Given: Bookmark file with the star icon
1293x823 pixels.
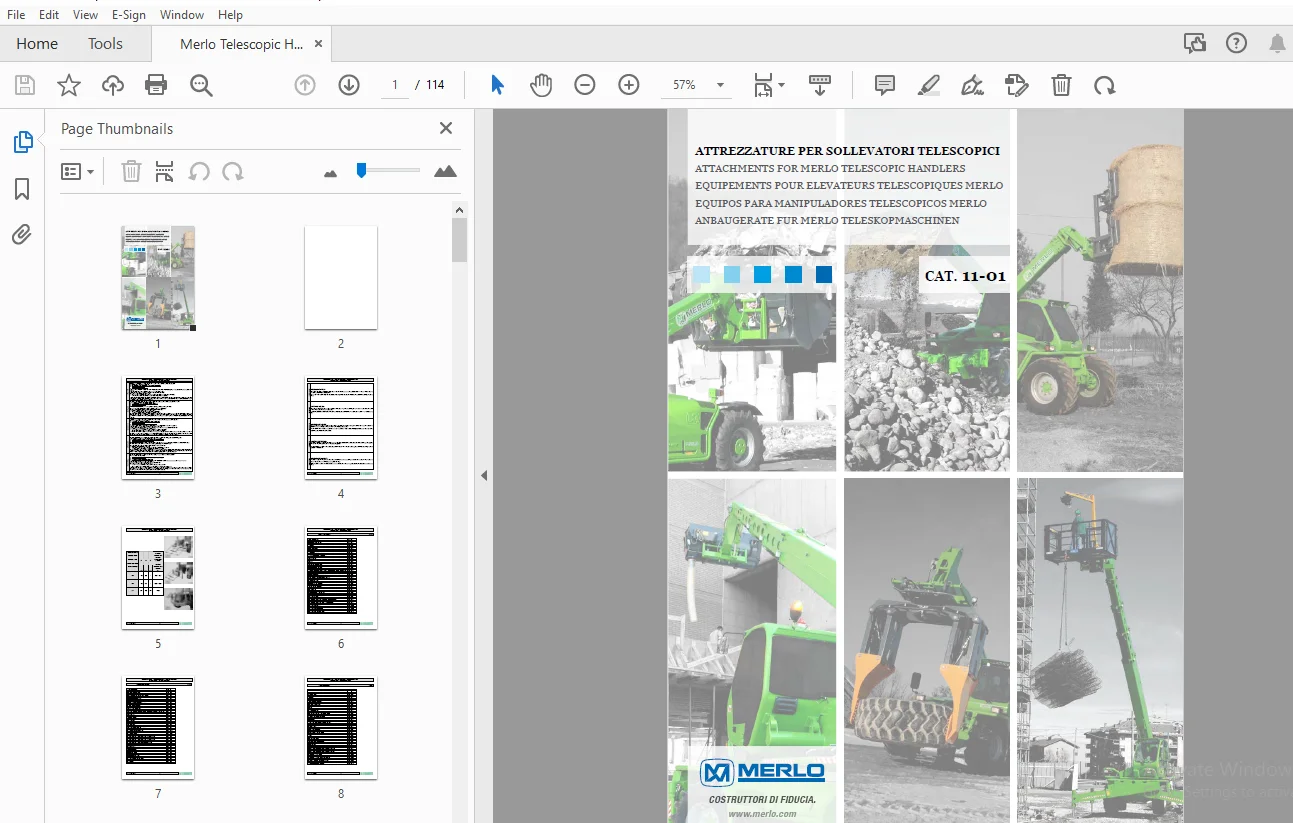Looking at the screenshot, I should click(68, 85).
